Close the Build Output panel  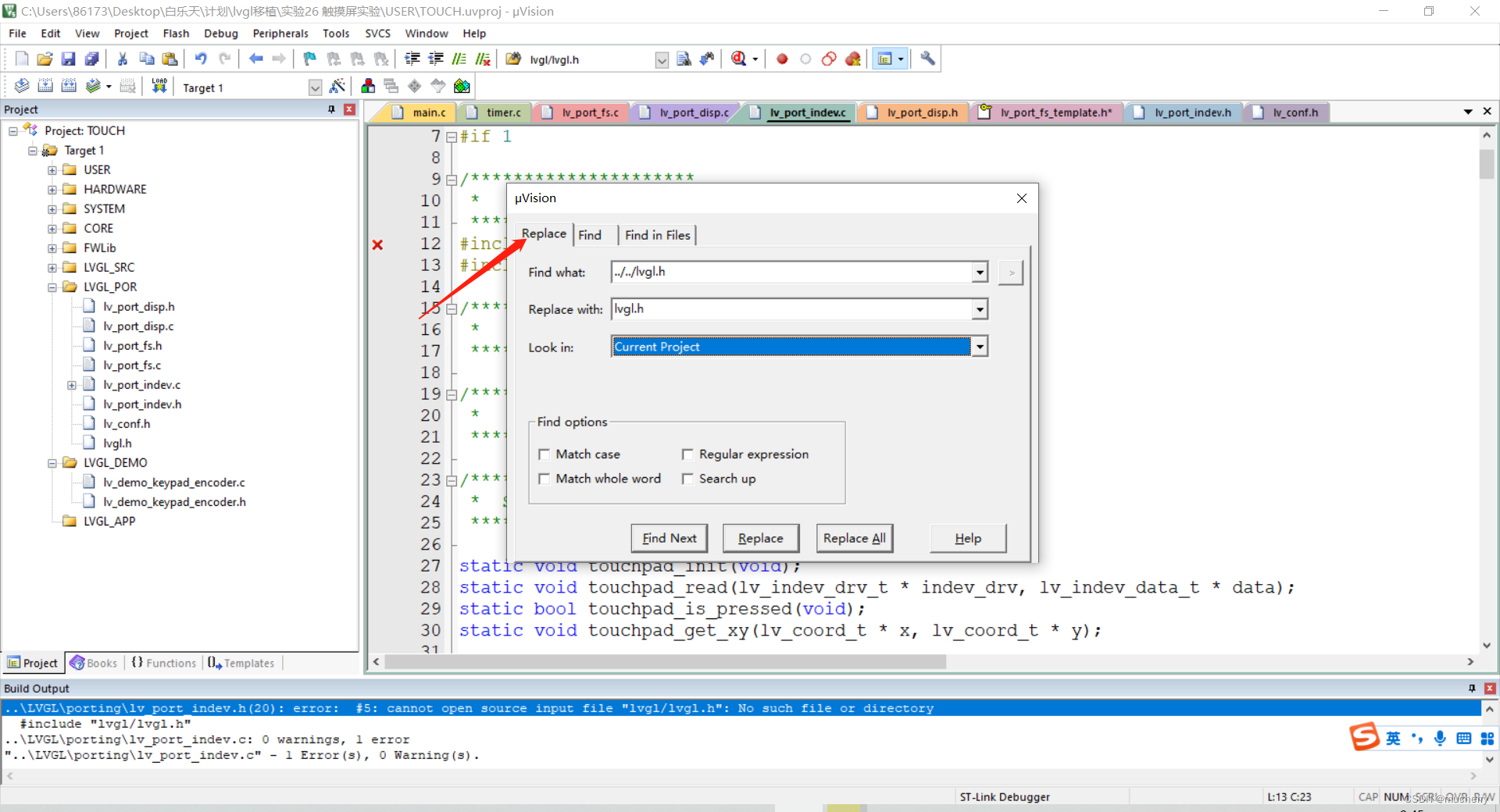point(1489,689)
